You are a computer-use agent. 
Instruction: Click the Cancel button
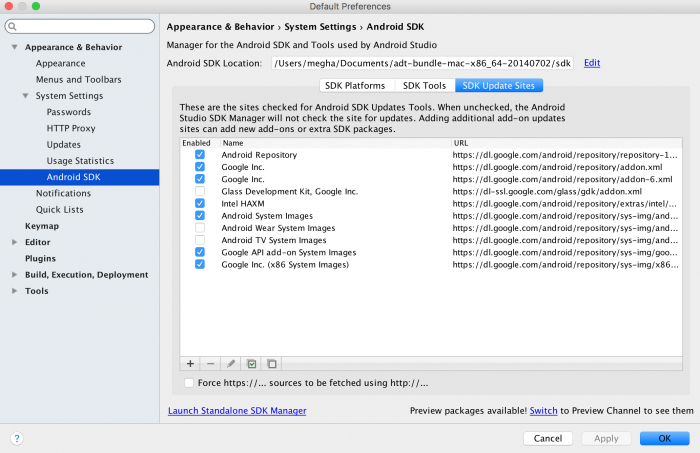(x=548, y=438)
